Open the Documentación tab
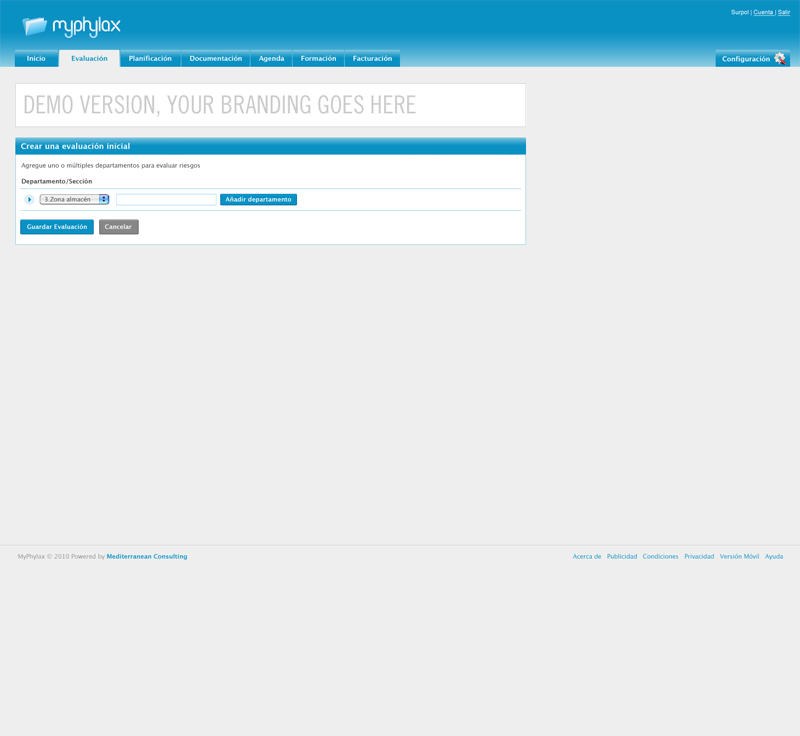The image size is (800, 736). pos(215,59)
